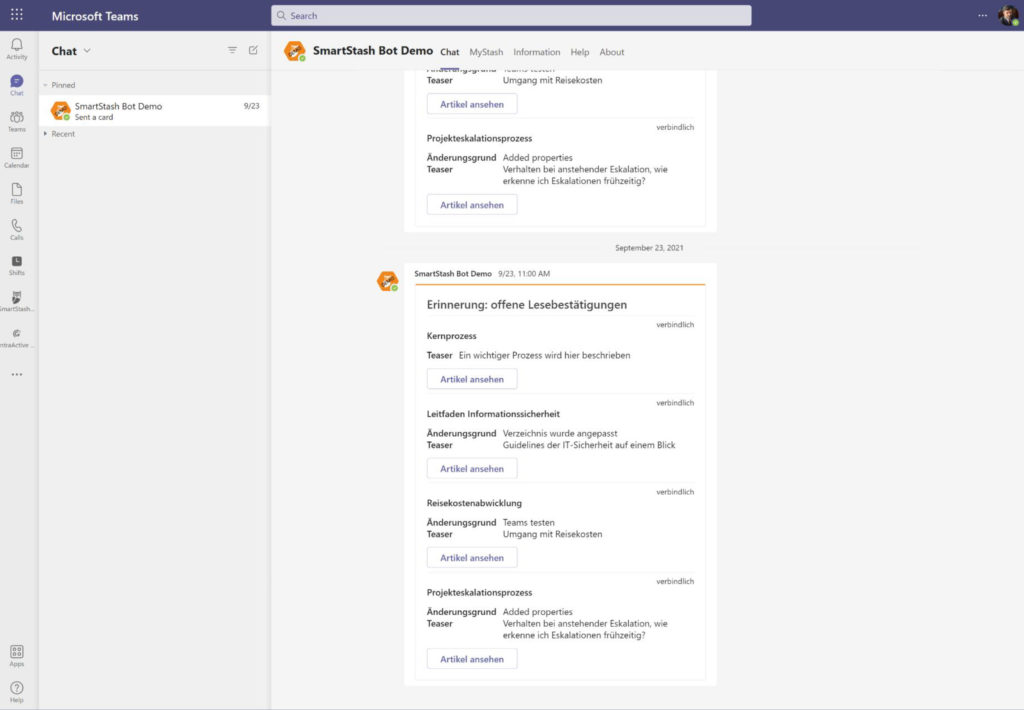
Task: Expand the Recent section
Action: point(45,134)
